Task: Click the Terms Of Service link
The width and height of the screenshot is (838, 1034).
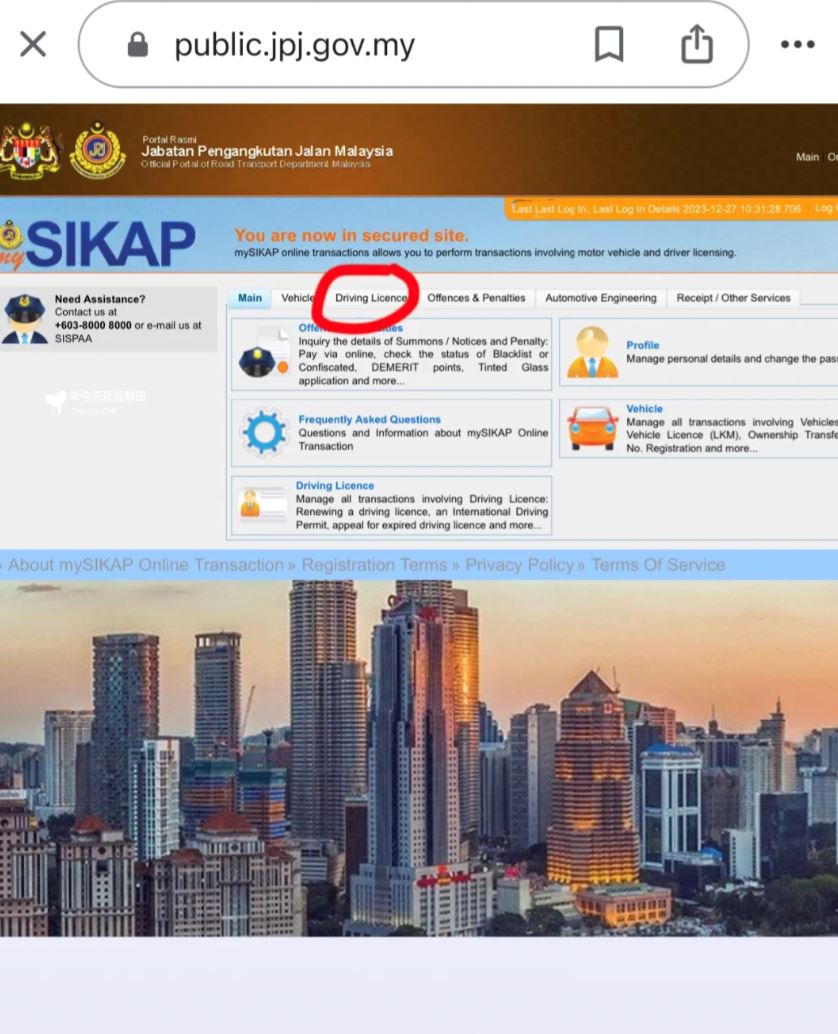Action: 657,564
